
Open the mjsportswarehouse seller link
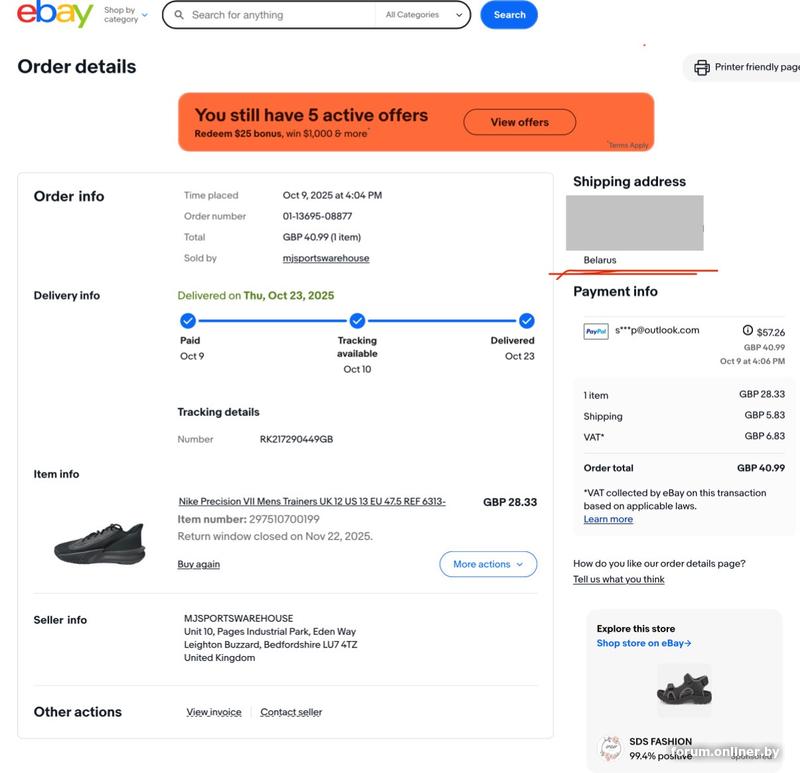326,258
